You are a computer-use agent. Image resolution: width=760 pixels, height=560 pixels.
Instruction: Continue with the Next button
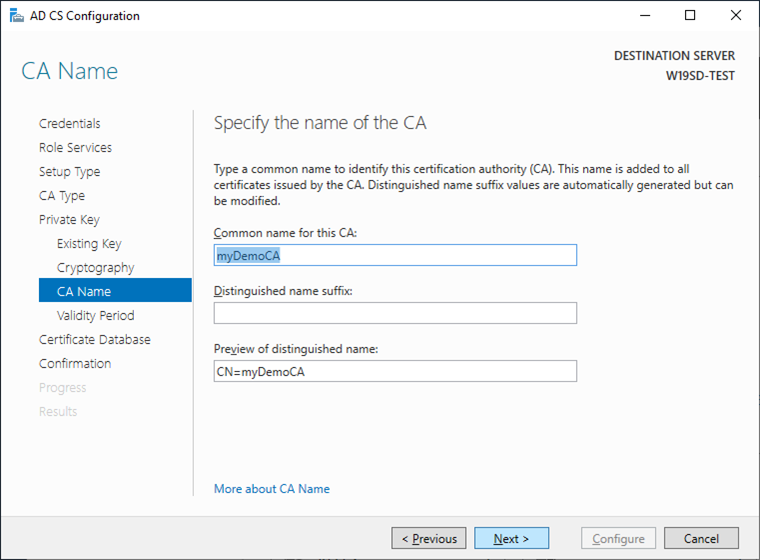point(511,539)
